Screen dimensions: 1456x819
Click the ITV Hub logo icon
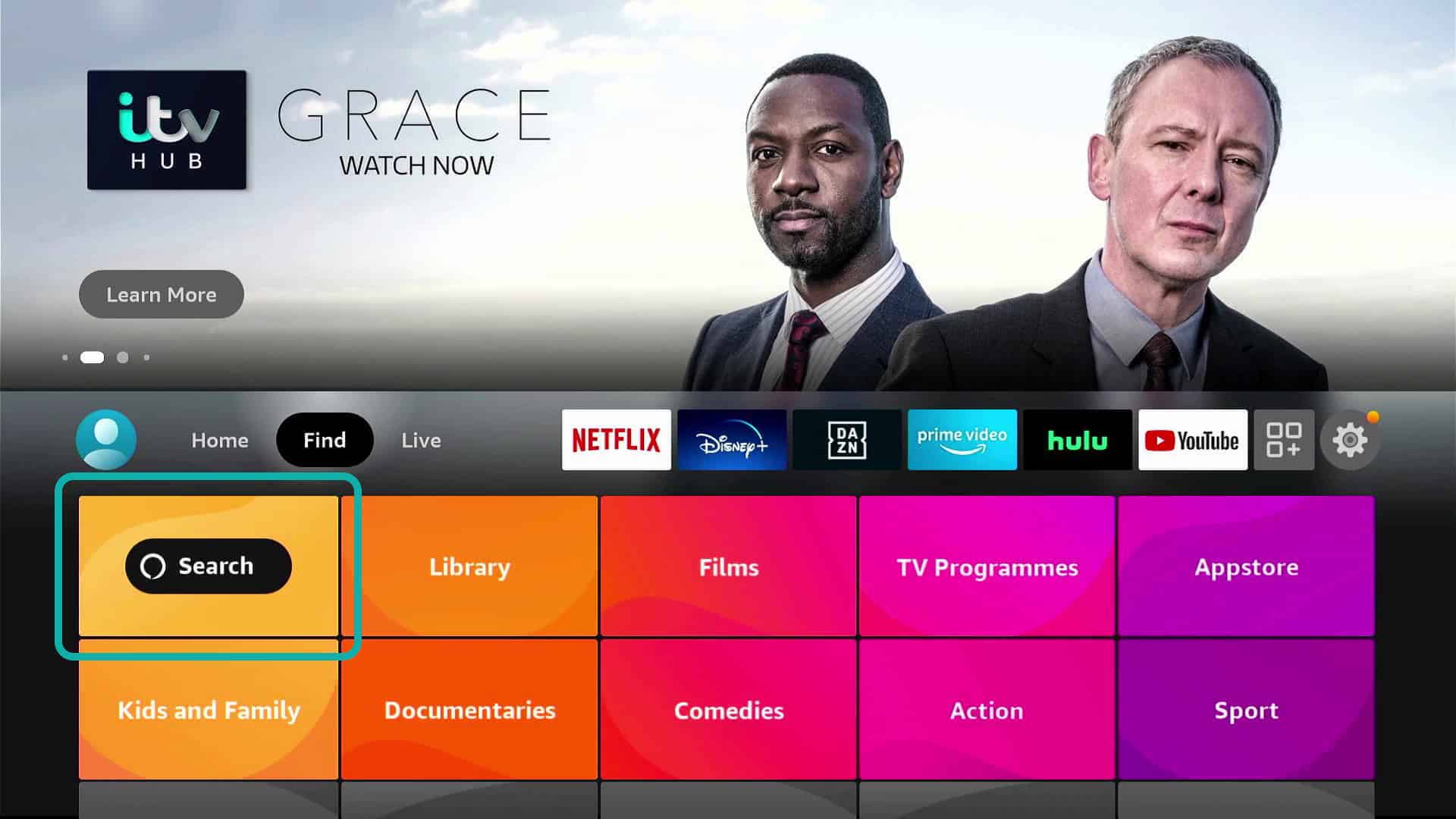[x=167, y=129]
